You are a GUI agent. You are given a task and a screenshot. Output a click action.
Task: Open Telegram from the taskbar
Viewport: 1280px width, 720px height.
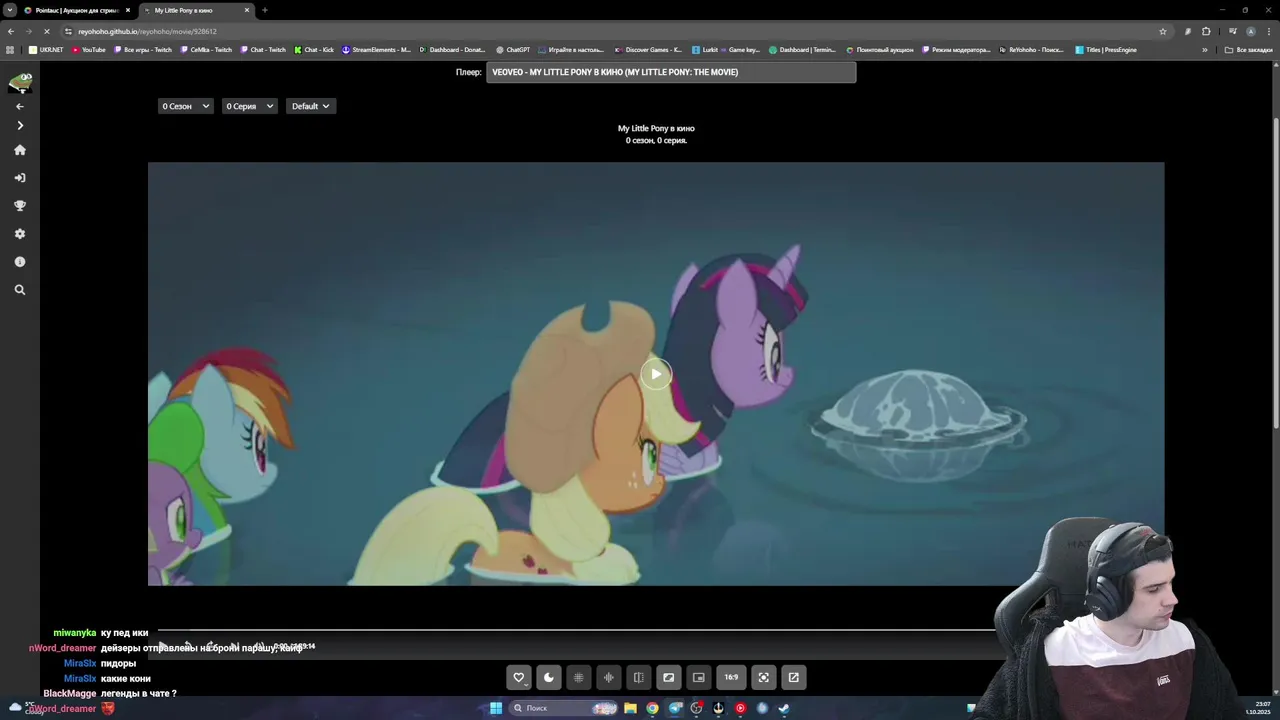(675, 708)
